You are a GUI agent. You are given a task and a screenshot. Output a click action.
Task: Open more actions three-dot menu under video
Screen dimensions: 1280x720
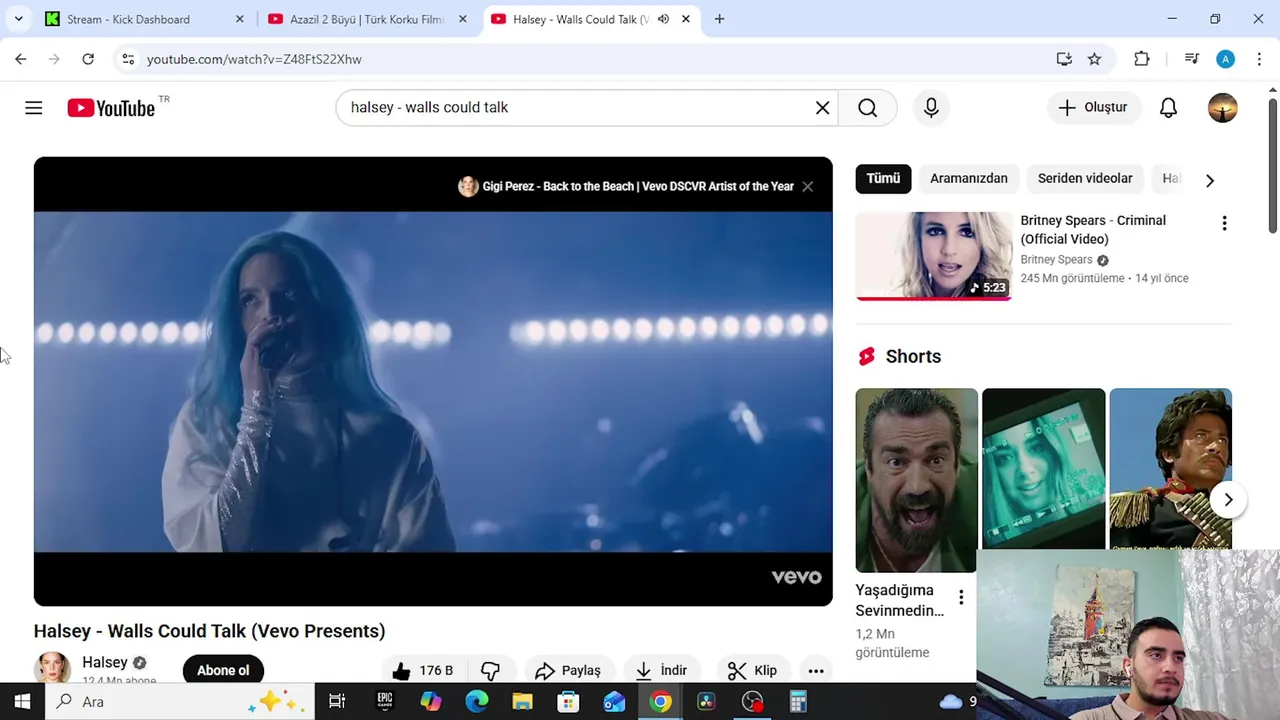(x=816, y=671)
